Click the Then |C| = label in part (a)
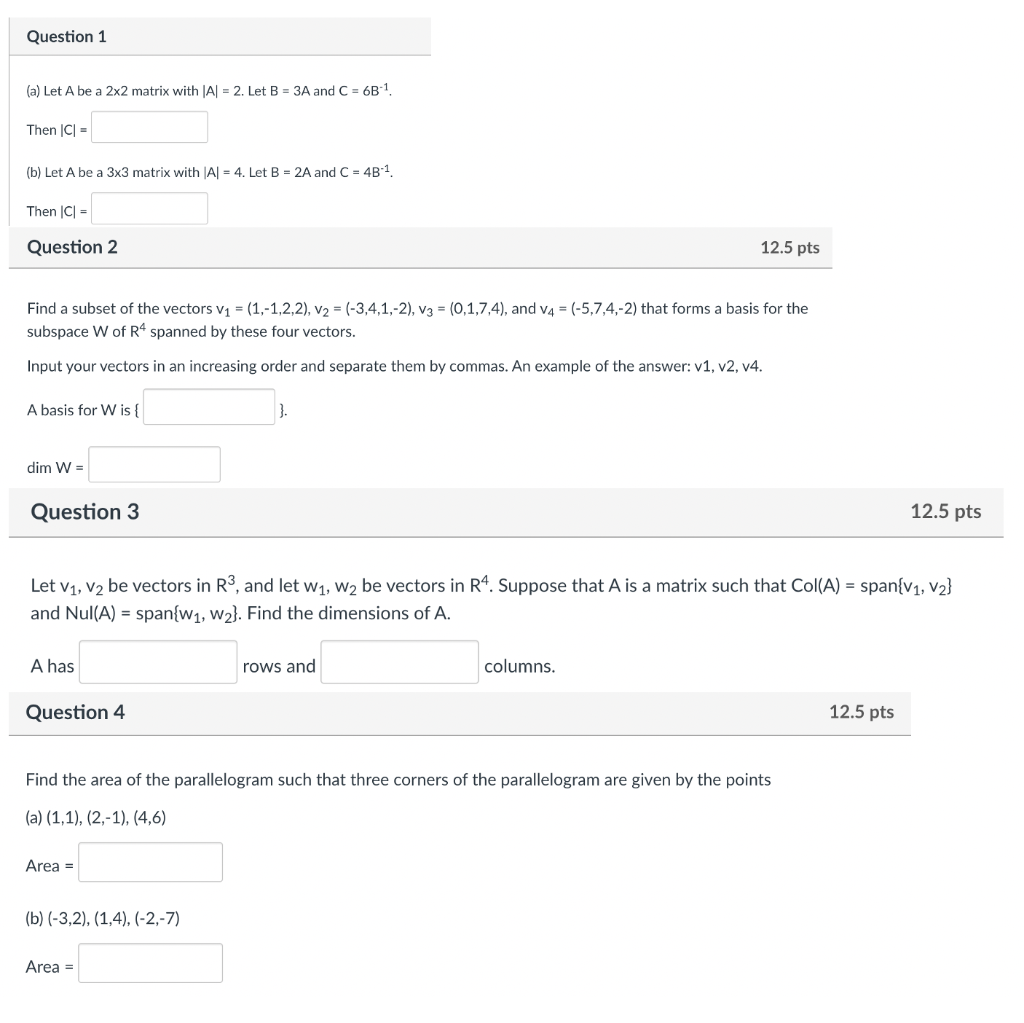Image resolution: width=1024 pixels, height=1023 pixels. (57, 129)
